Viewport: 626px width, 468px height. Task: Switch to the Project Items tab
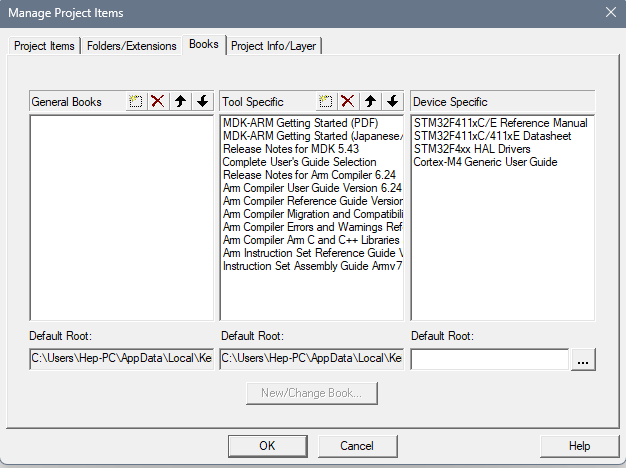[44, 46]
